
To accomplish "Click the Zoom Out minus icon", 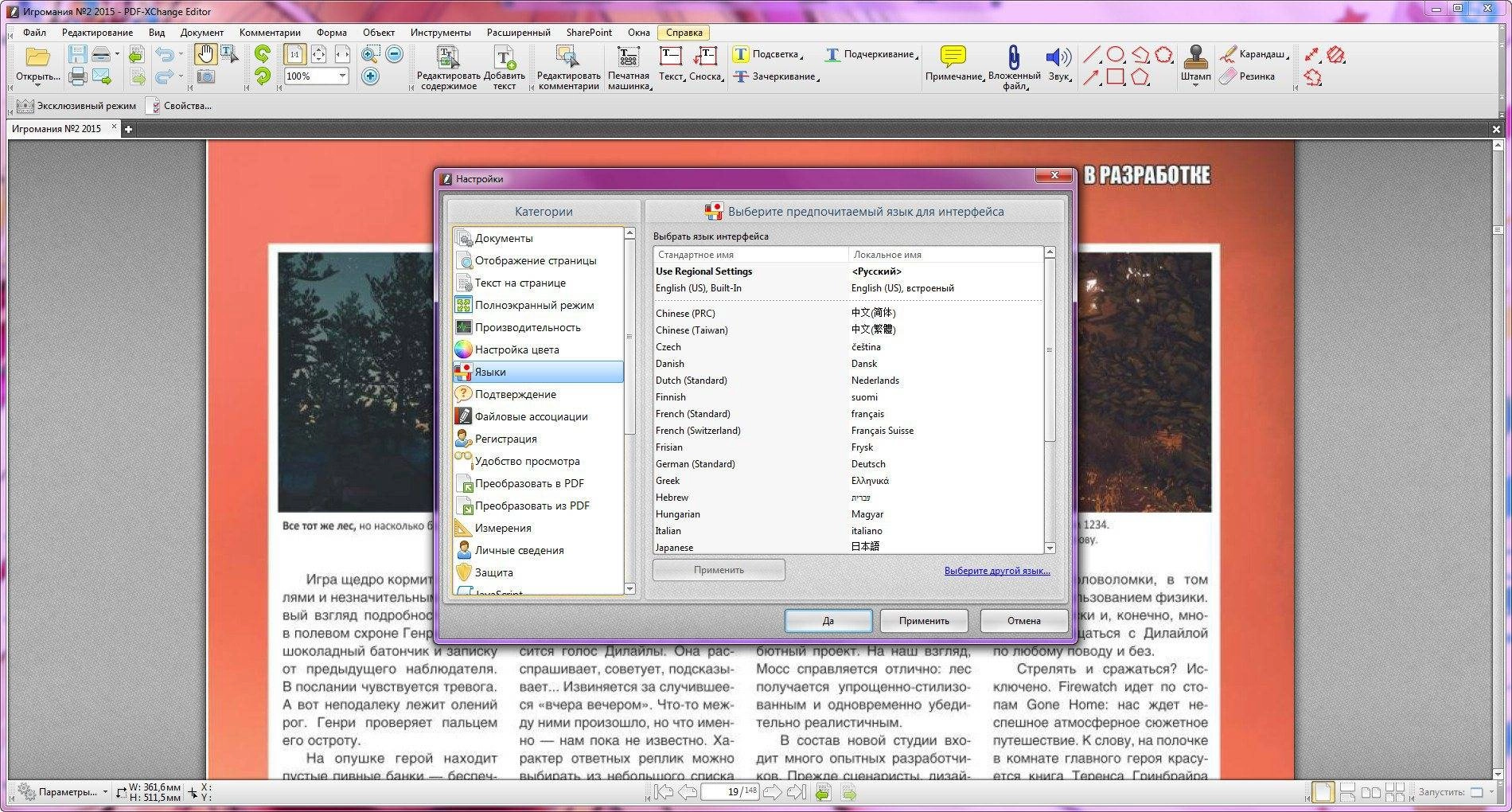I will [395, 54].
